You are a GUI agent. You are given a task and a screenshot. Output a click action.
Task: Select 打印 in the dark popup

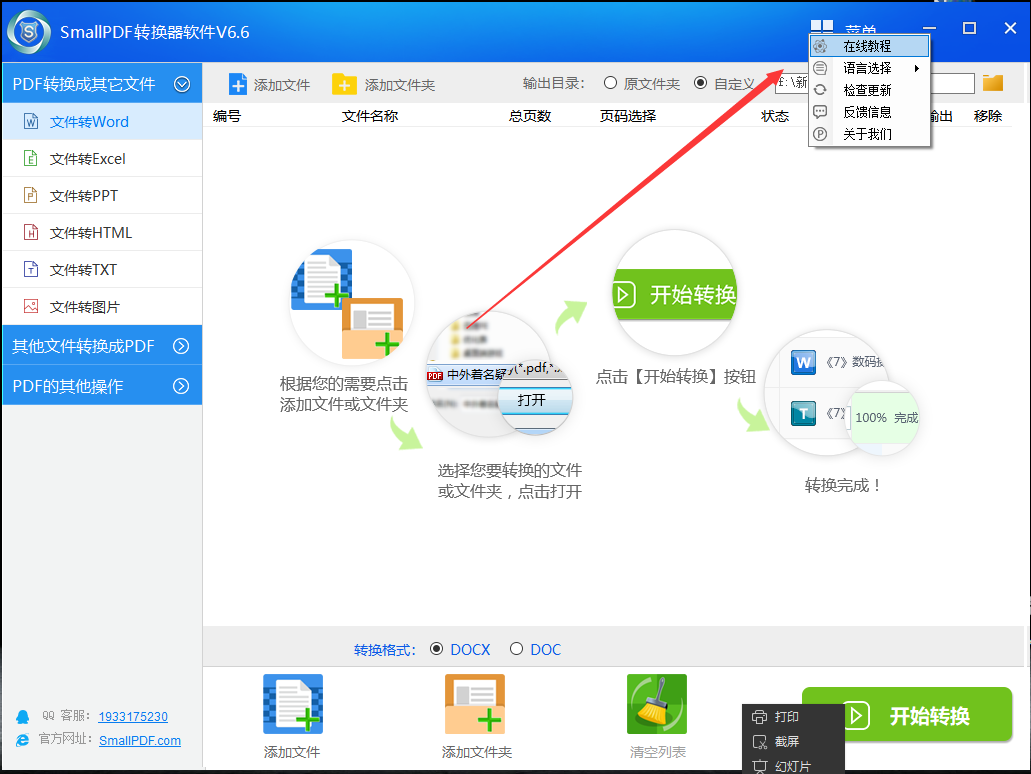[786, 717]
